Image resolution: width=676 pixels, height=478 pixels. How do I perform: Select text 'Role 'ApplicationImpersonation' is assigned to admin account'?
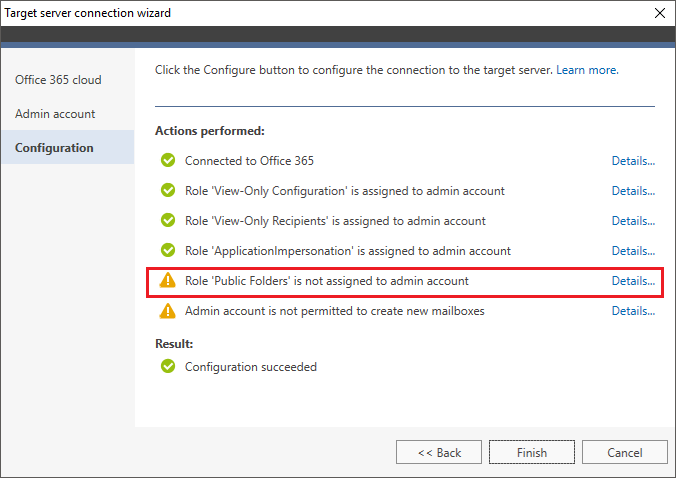tap(347, 251)
